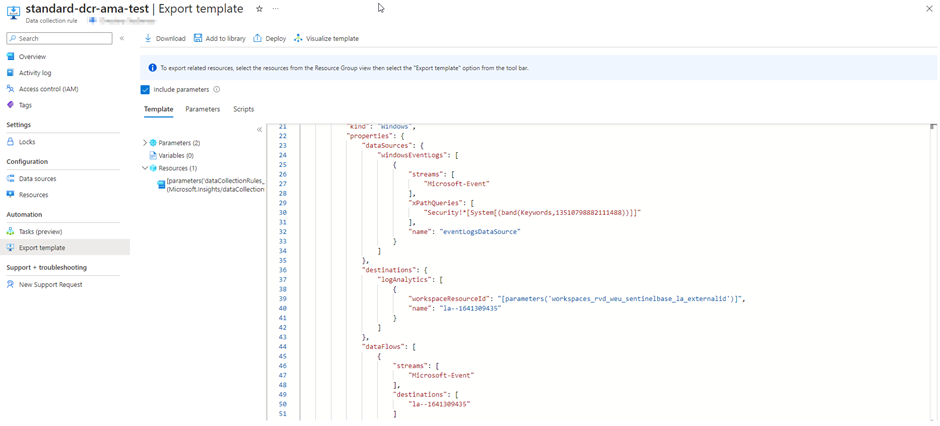Click Add to library button
Viewport: 940px width, 426px height.
tap(219, 38)
